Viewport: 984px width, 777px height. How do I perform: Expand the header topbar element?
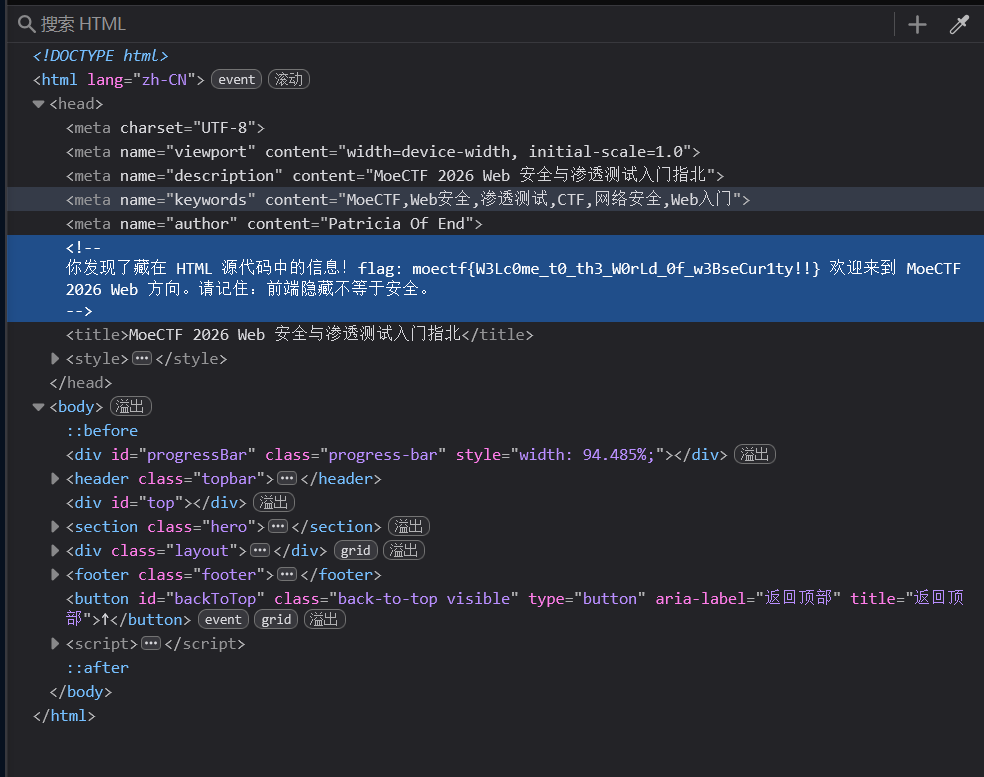point(55,479)
